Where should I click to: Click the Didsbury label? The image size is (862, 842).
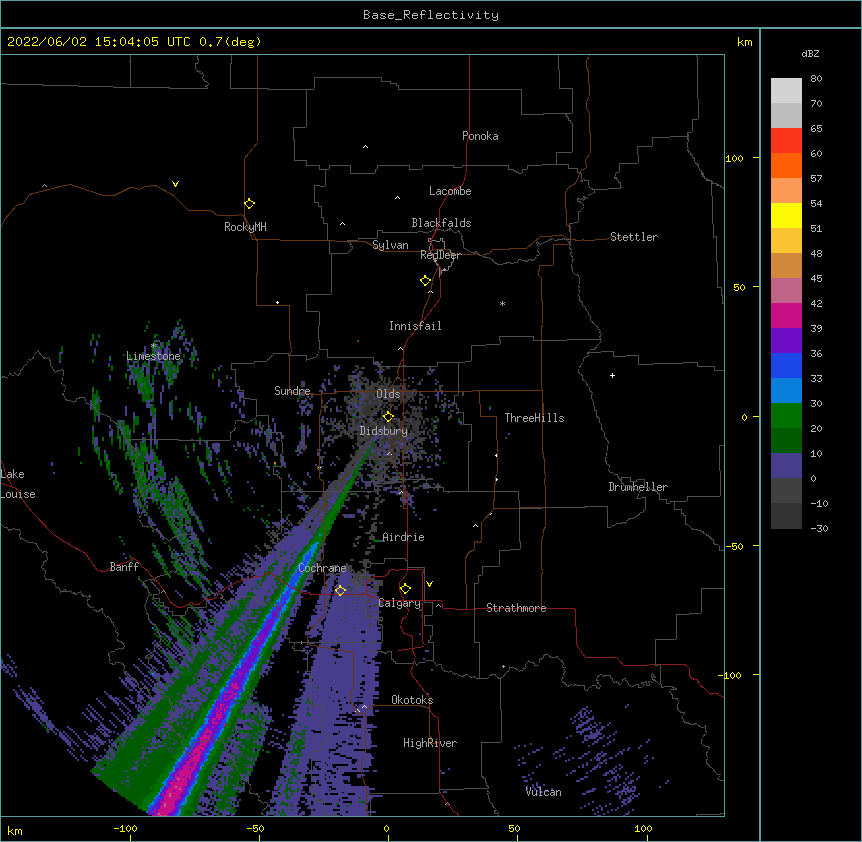[384, 431]
